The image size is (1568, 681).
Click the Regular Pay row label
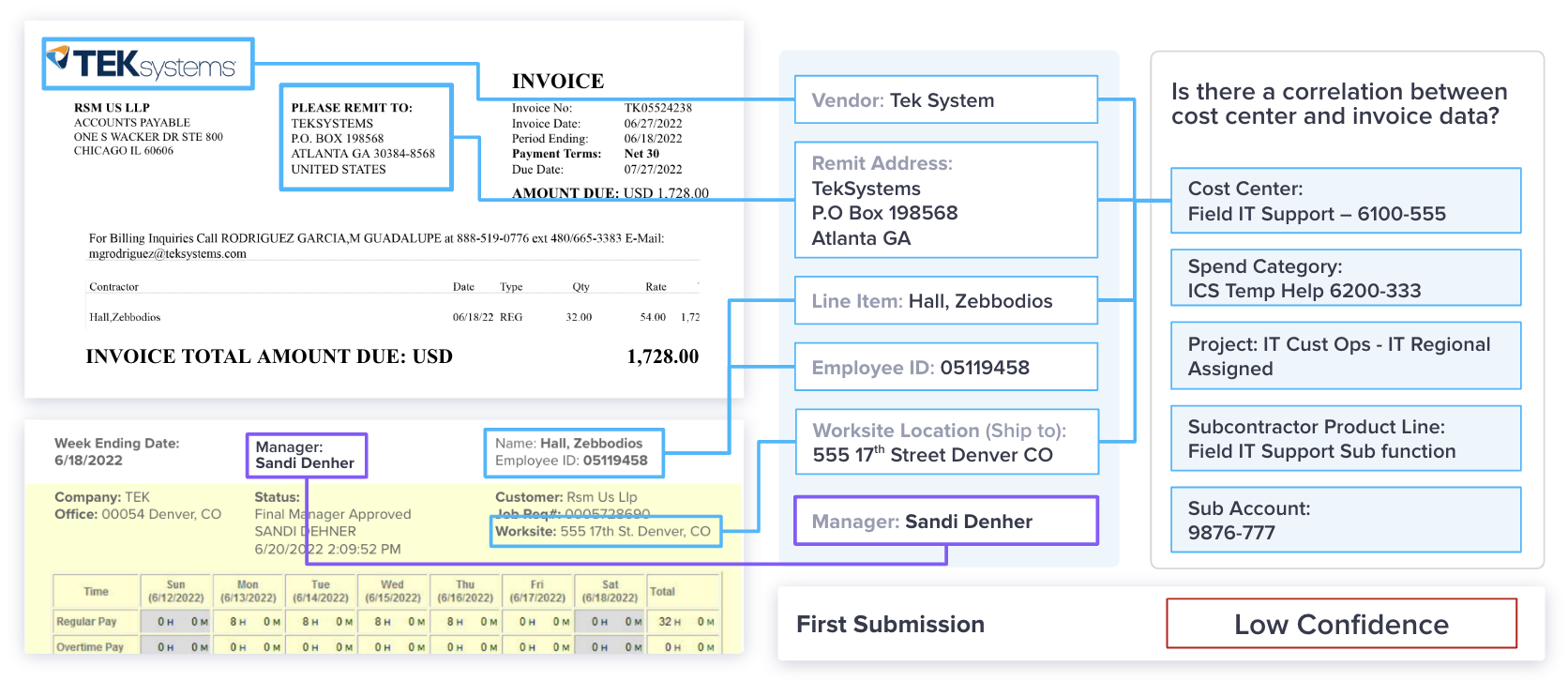point(86,621)
